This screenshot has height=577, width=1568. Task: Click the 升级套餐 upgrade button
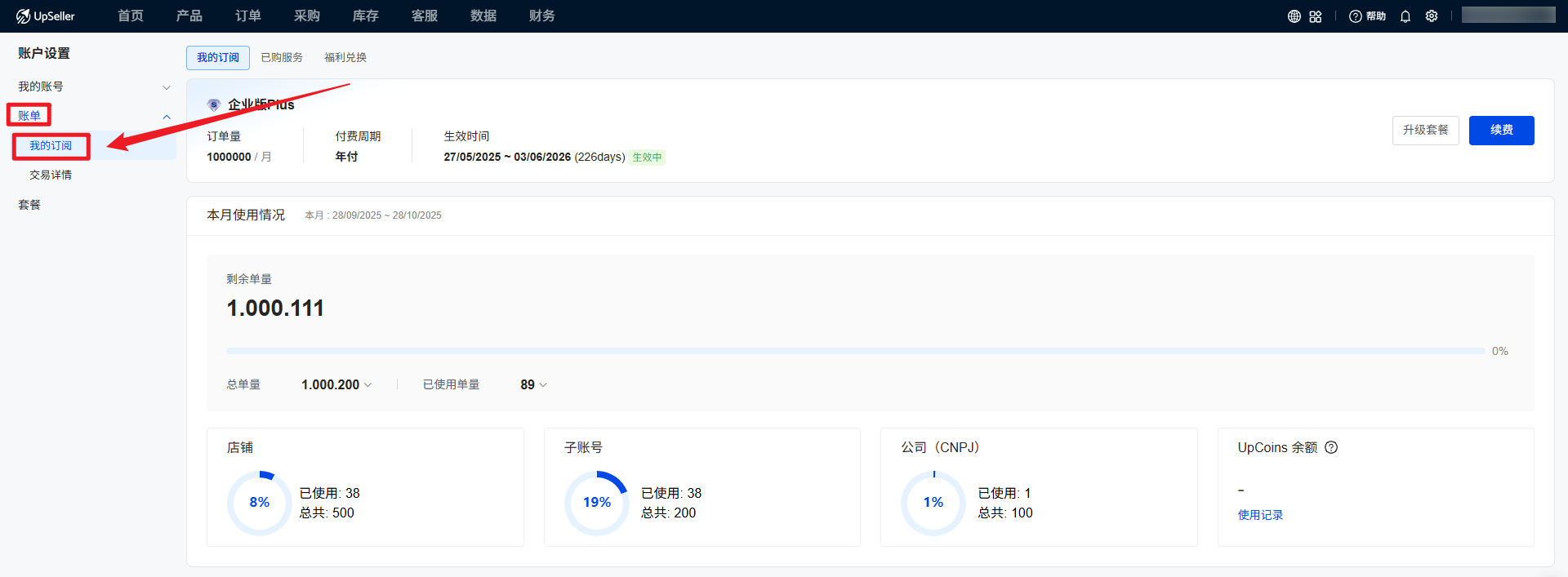1425,131
